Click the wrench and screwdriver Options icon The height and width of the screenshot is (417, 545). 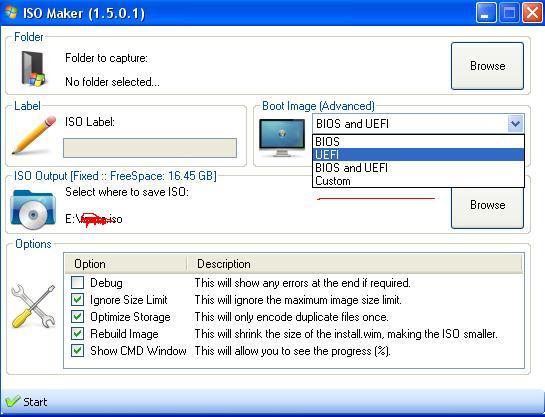pyautogui.click(x=33, y=306)
